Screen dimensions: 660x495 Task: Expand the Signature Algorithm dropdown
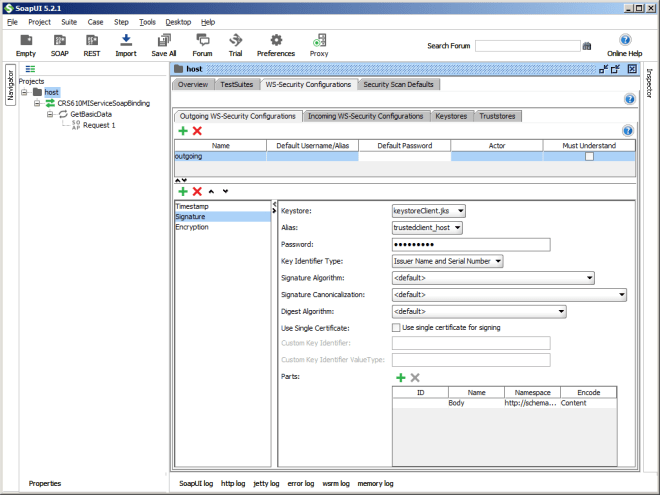pyautogui.click(x=493, y=278)
